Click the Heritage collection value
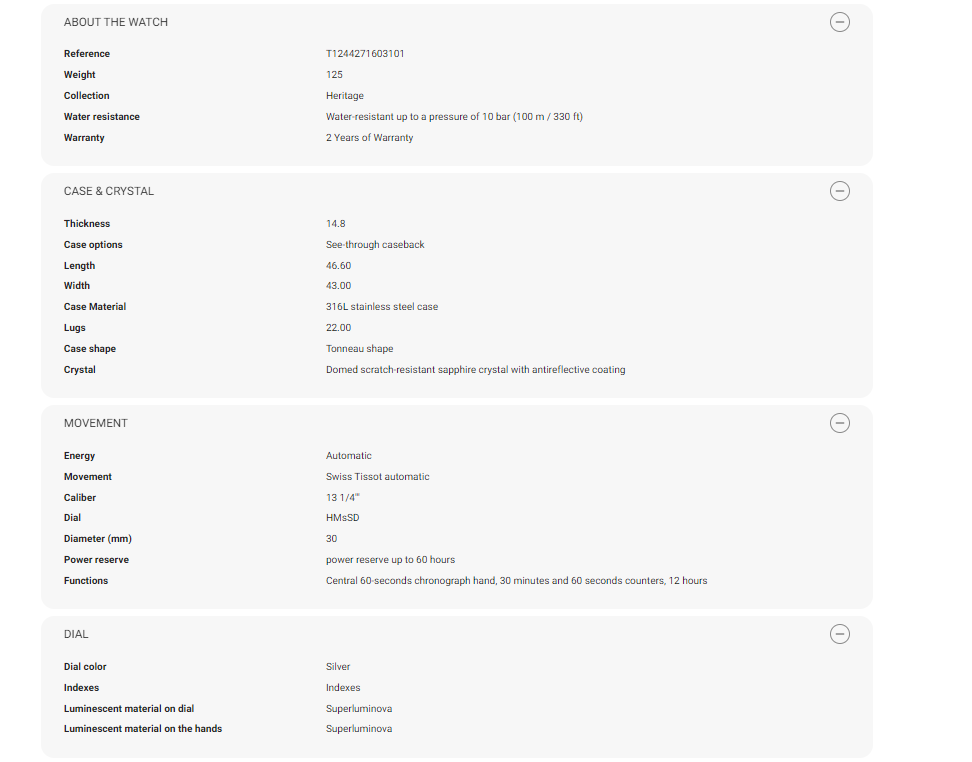Image resolution: width=972 pixels, height=762 pixels. (345, 96)
